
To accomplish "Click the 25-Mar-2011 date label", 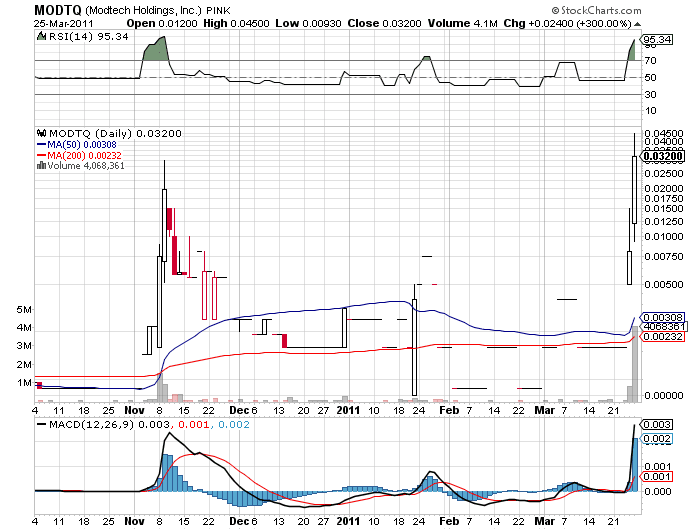I will 63,24.
